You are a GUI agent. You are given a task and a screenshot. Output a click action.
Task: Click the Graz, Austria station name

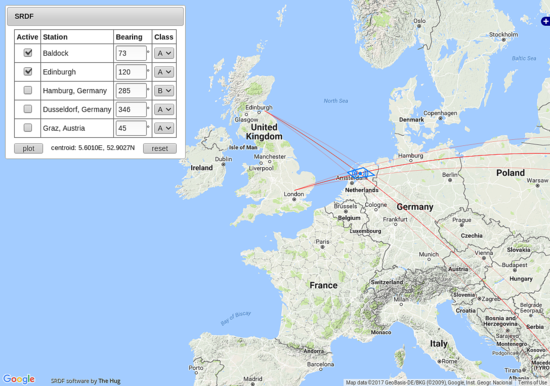pyautogui.click(x=64, y=128)
